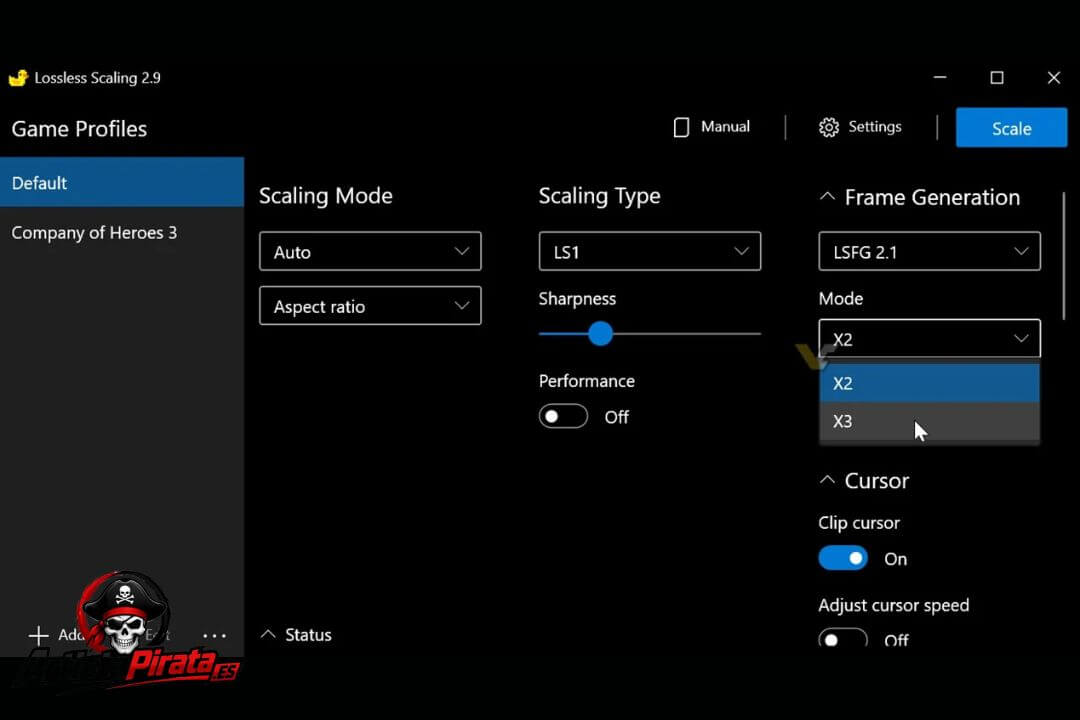
Task: Open the Settings gear icon
Action: pyautogui.click(x=829, y=127)
